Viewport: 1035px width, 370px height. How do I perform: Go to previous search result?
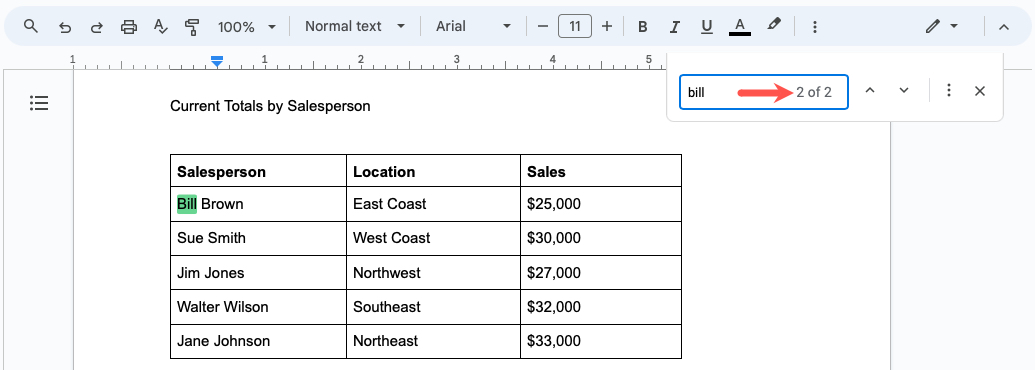point(870,91)
